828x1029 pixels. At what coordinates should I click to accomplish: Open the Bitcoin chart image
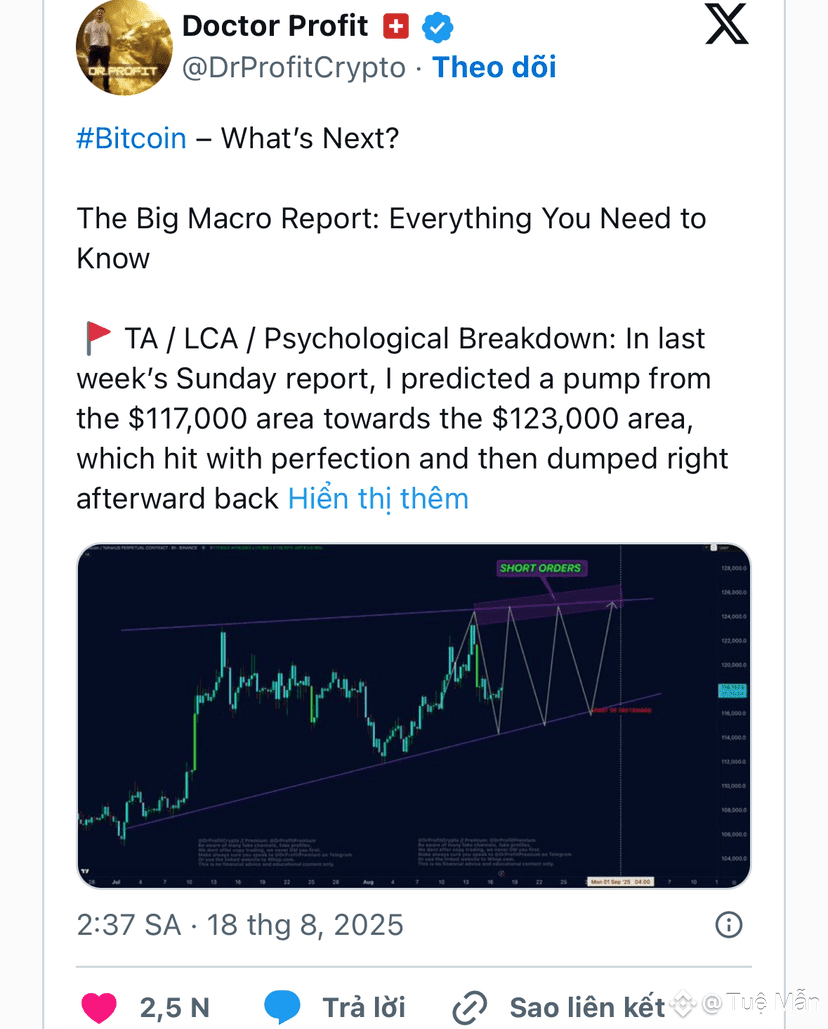pyautogui.click(x=414, y=715)
